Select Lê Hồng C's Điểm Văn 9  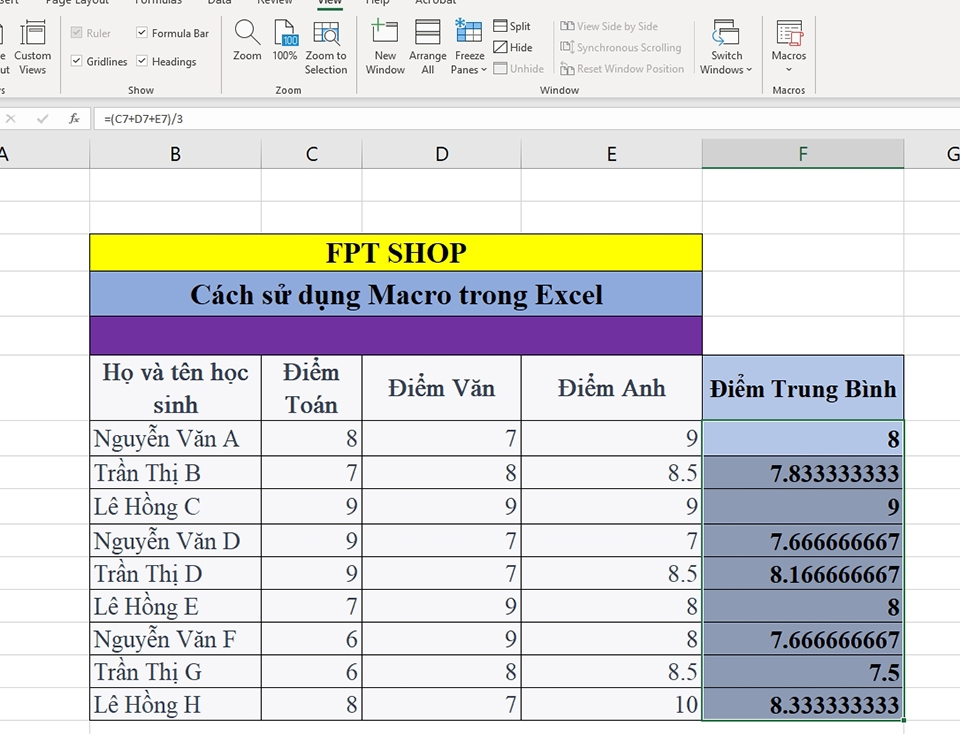point(441,506)
